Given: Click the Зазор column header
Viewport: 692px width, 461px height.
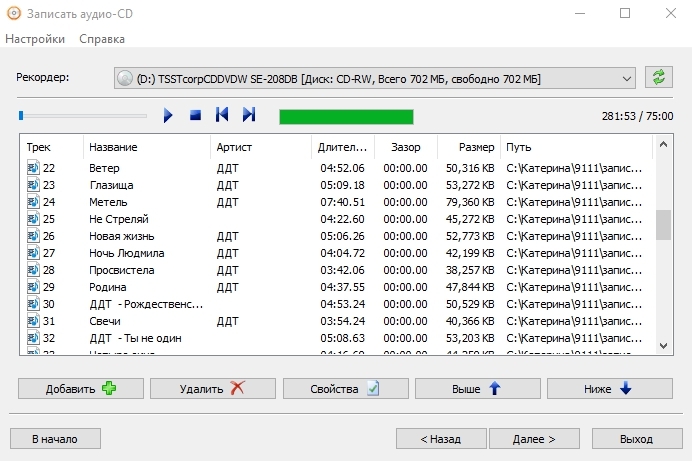Looking at the screenshot, I should [x=406, y=147].
